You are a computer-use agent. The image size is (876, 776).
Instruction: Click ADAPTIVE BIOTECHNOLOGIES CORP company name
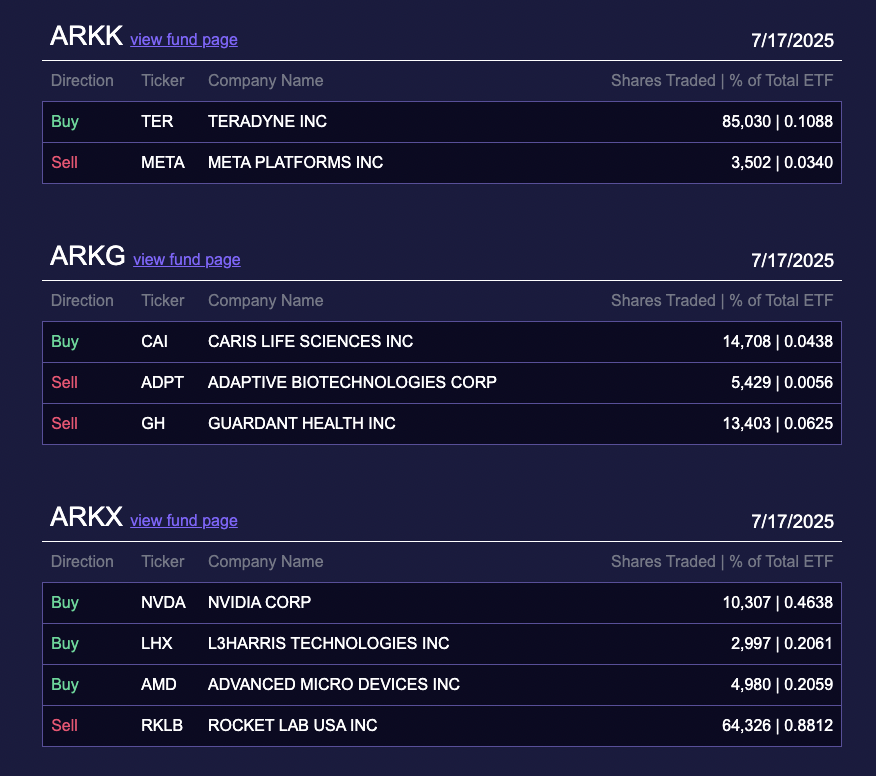click(353, 382)
